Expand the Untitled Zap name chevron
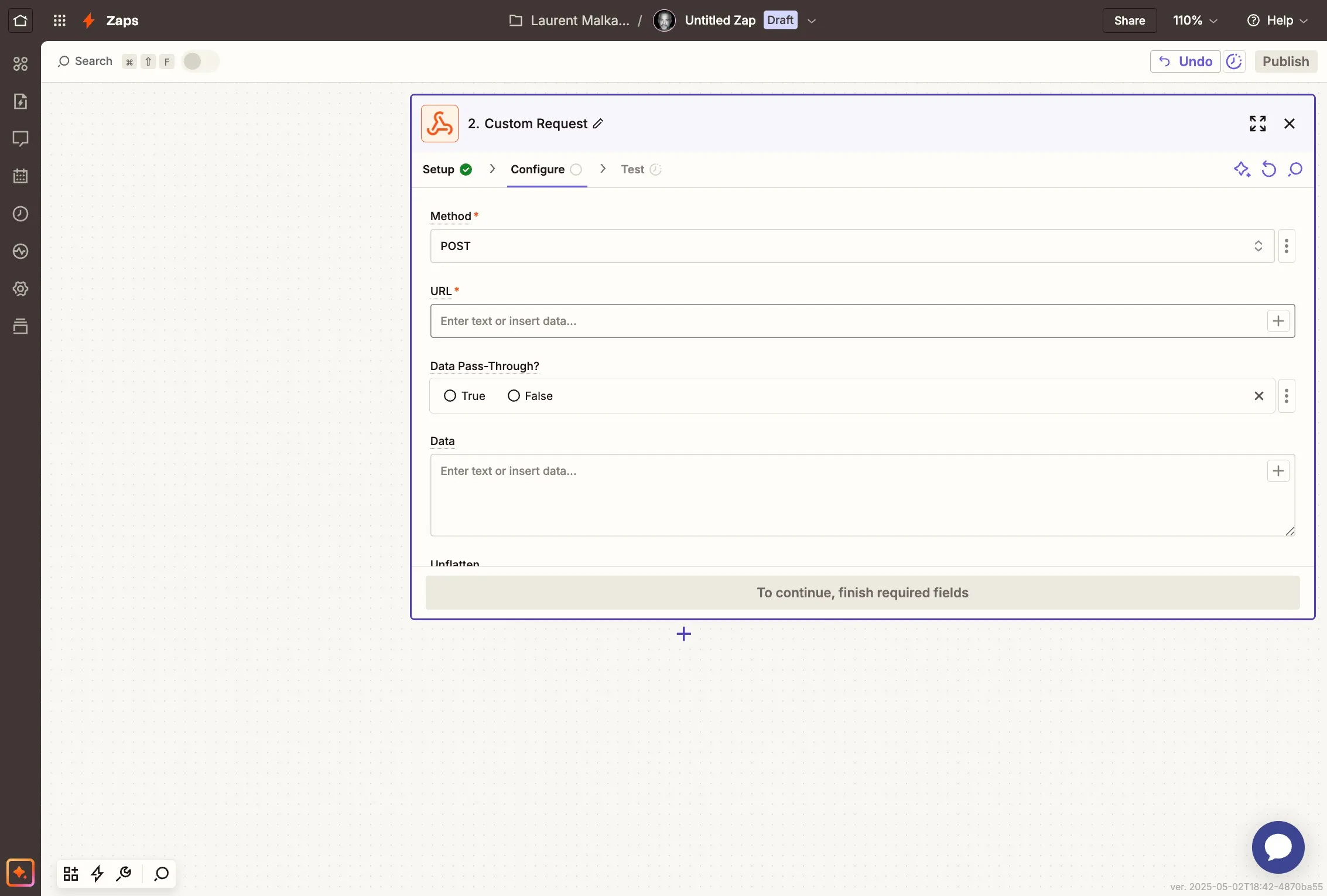 click(x=812, y=20)
